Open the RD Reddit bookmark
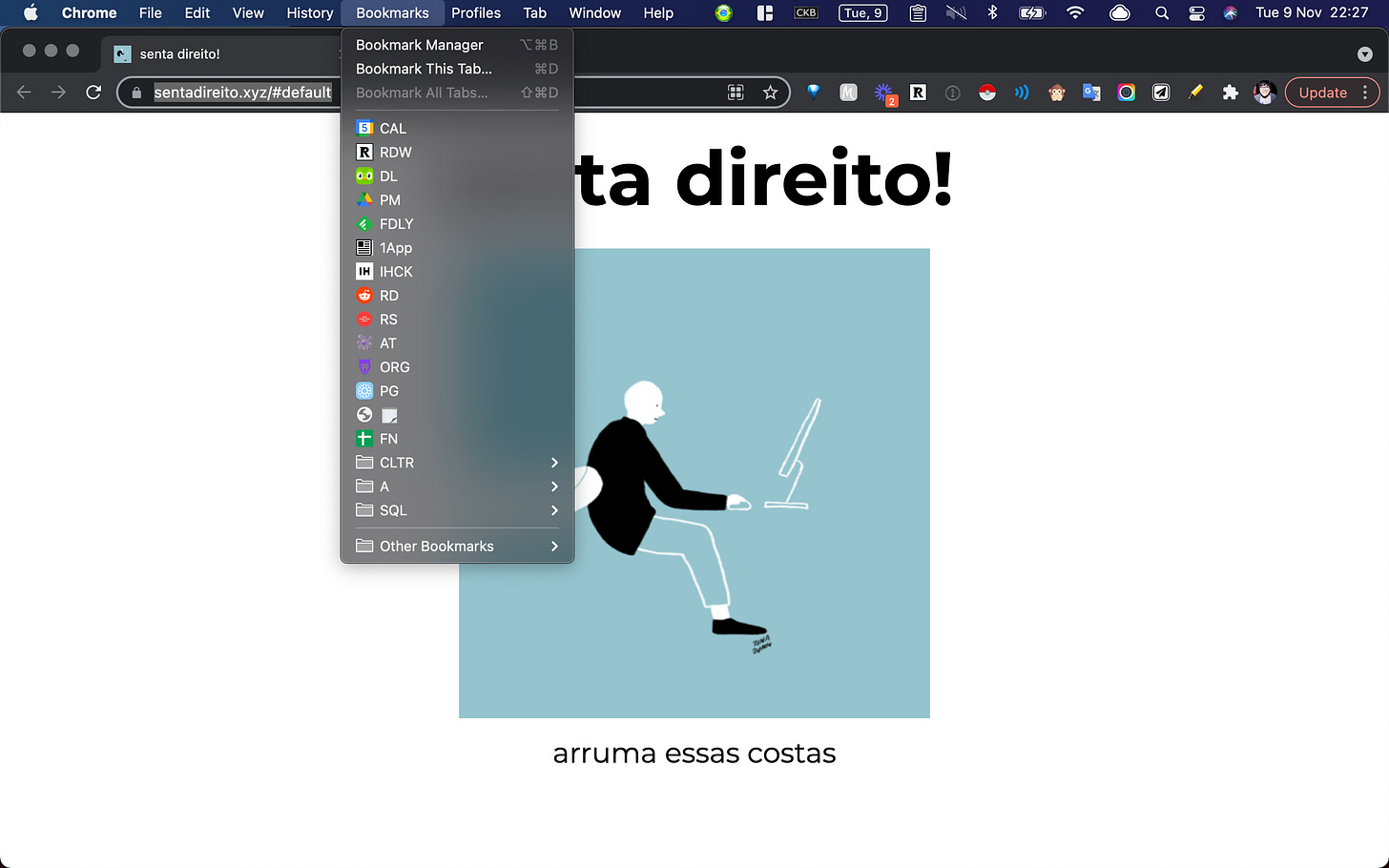1389x868 pixels. (x=457, y=295)
